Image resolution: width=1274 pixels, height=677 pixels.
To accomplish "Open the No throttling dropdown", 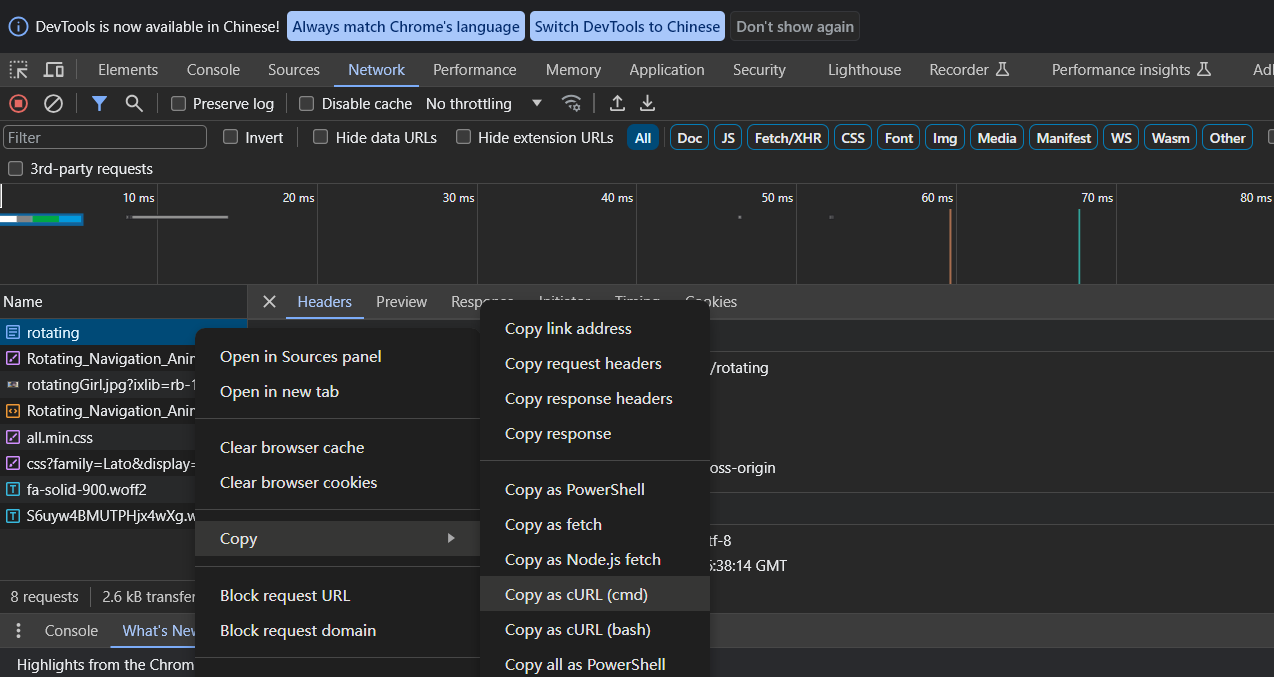I will coord(483,103).
